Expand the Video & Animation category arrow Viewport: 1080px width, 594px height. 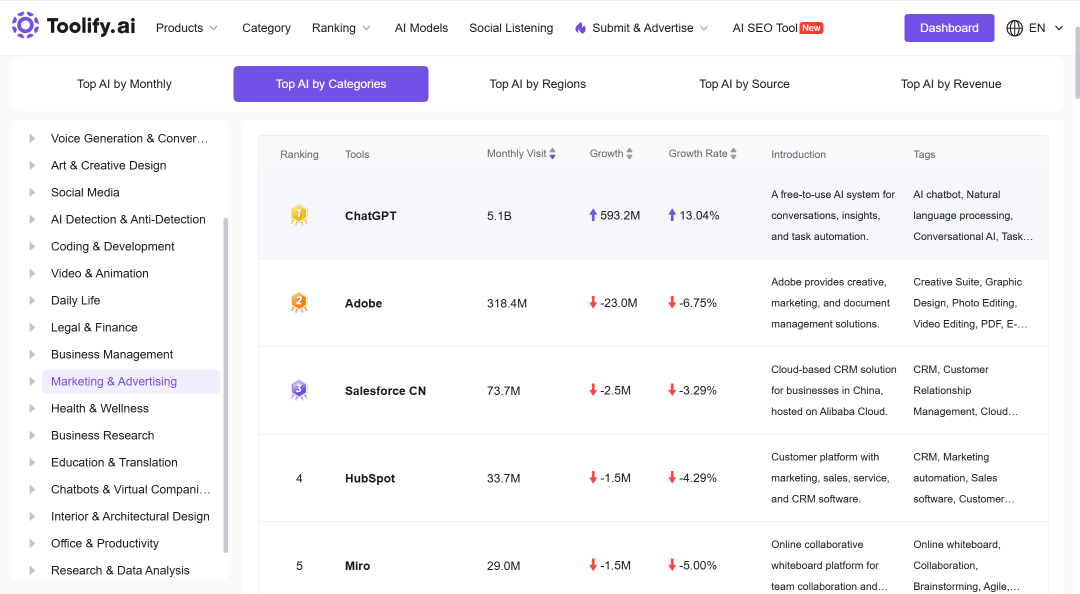[32, 274]
